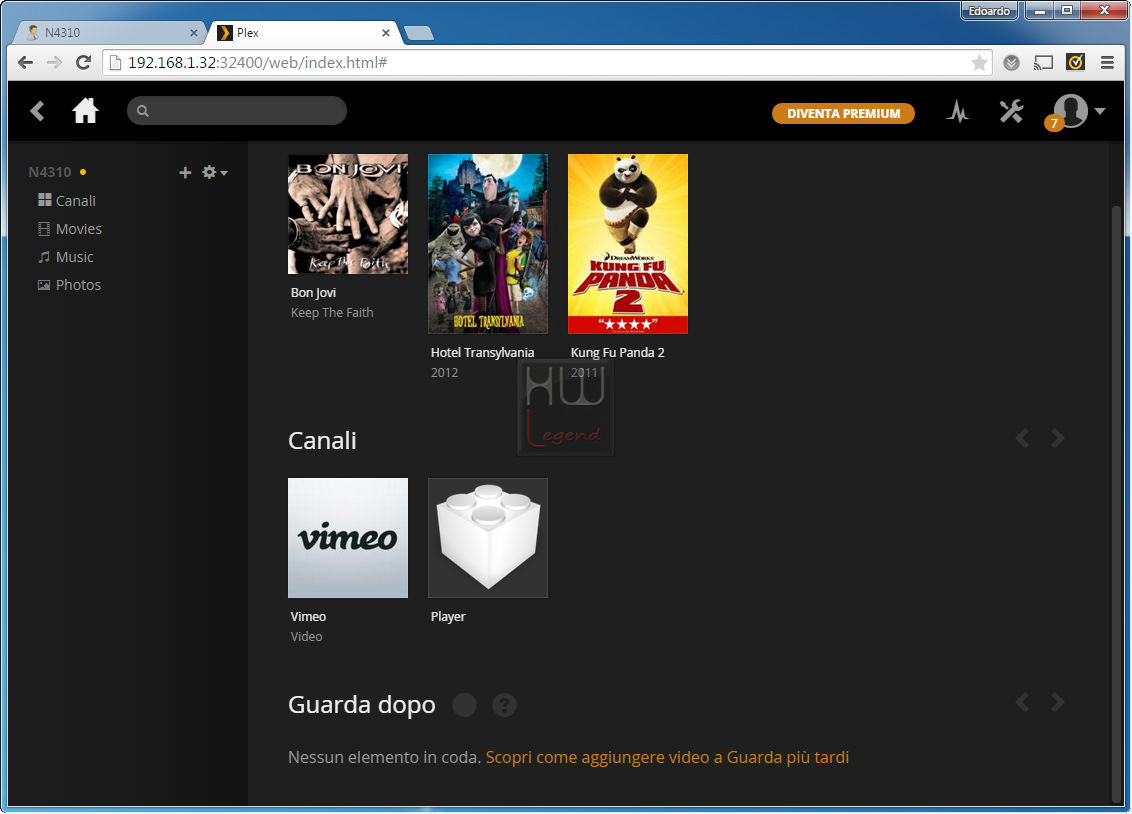Screen dimensions: 1132x814
Task: Open Hotel Transylvania movie poster
Action: (488, 244)
